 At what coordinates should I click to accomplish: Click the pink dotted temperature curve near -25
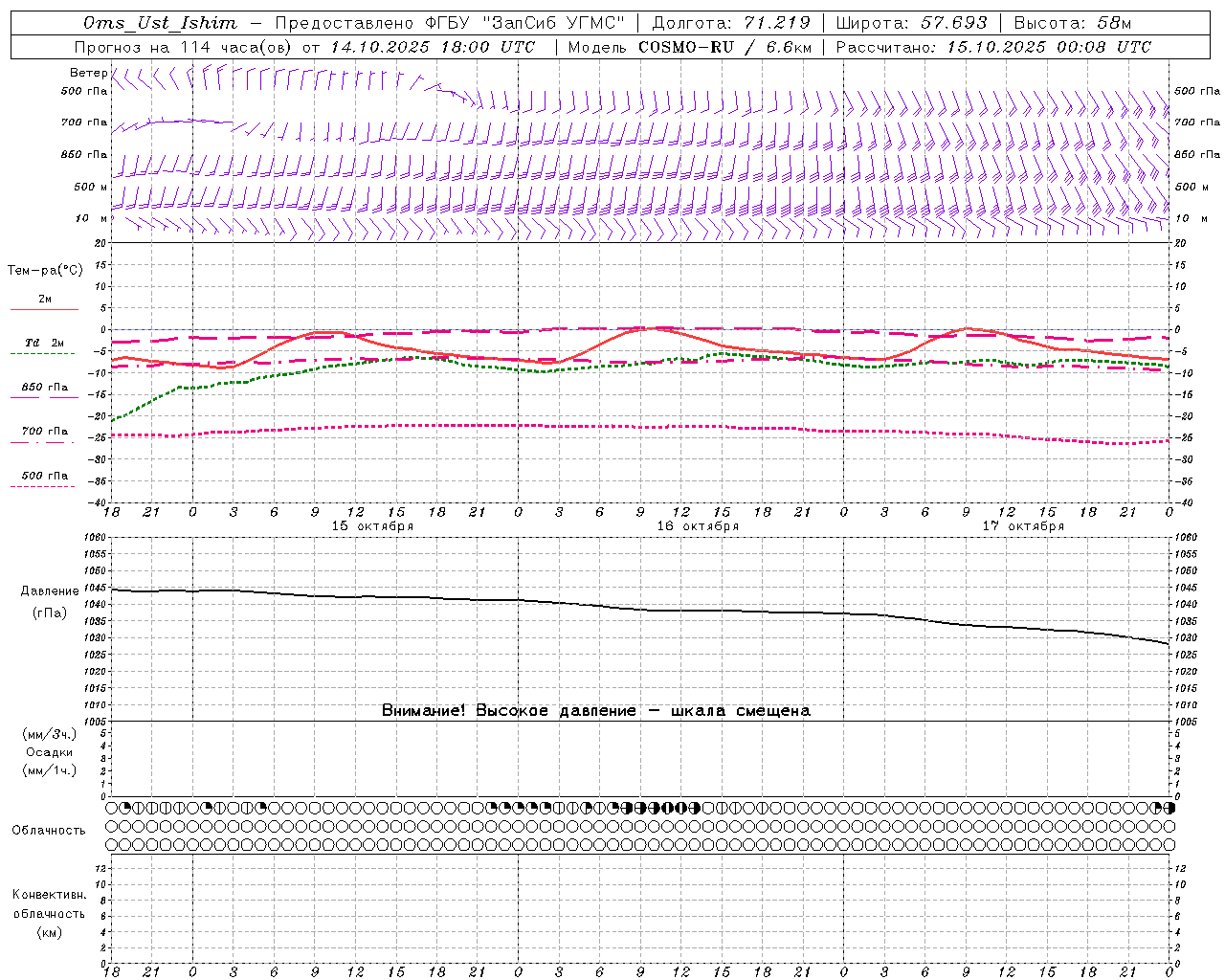(x=639, y=427)
